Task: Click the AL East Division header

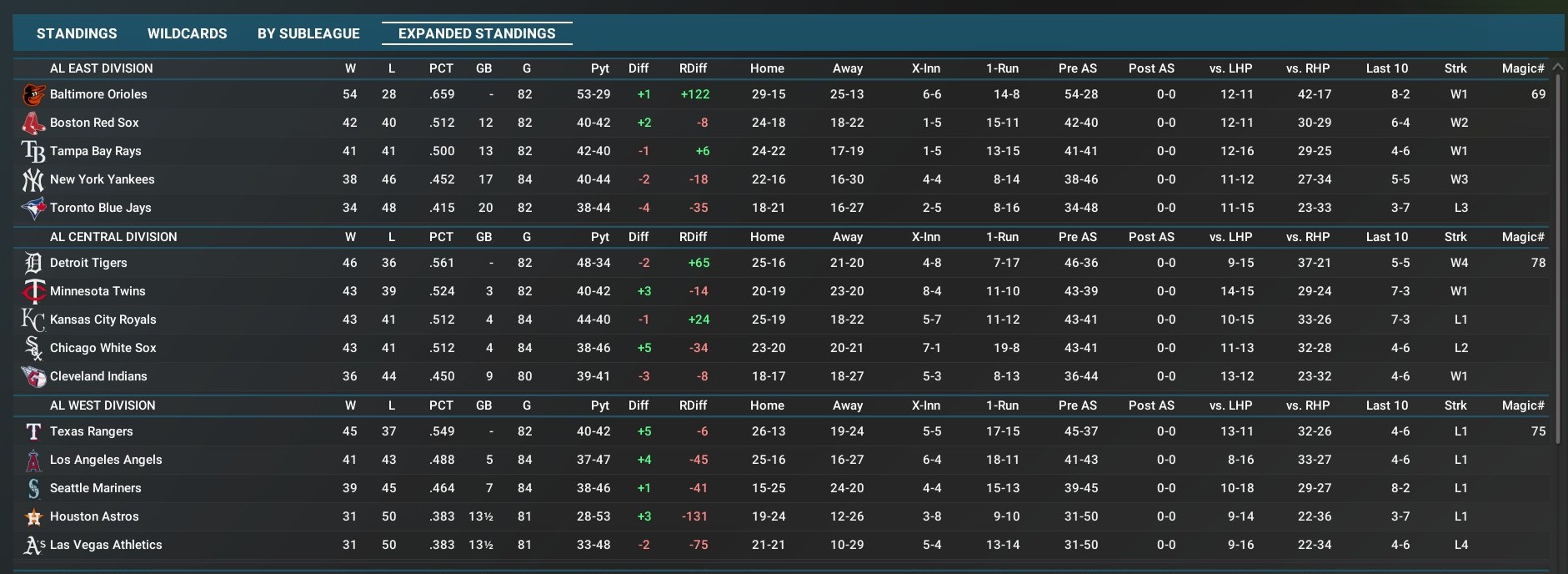Action: coord(102,68)
